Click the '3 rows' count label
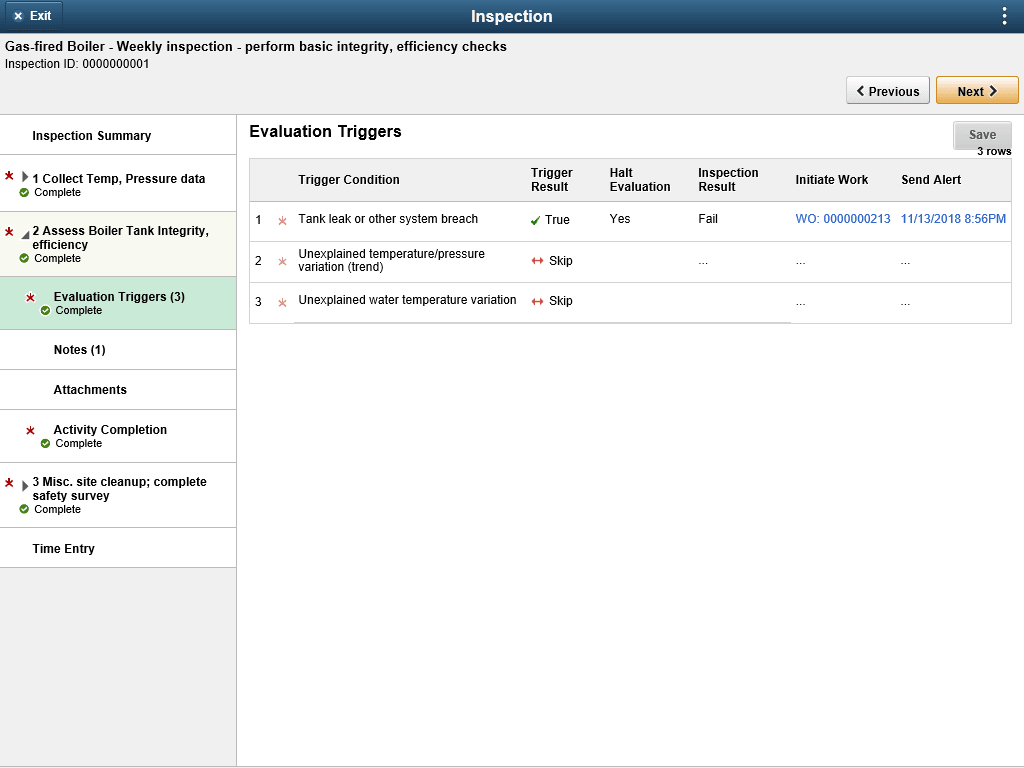Viewport: 1024px width, 768px height. pyautogui.click(x=994, y=152)
